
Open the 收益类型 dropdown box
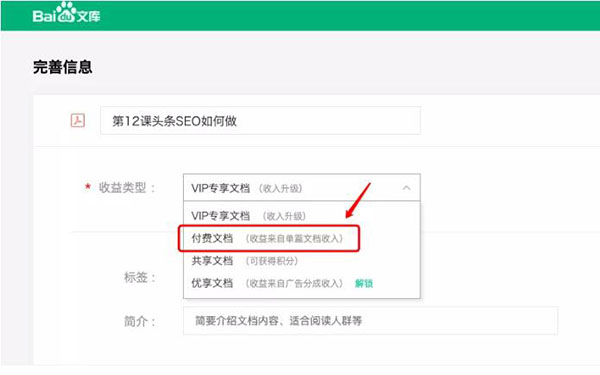point(302,188)
